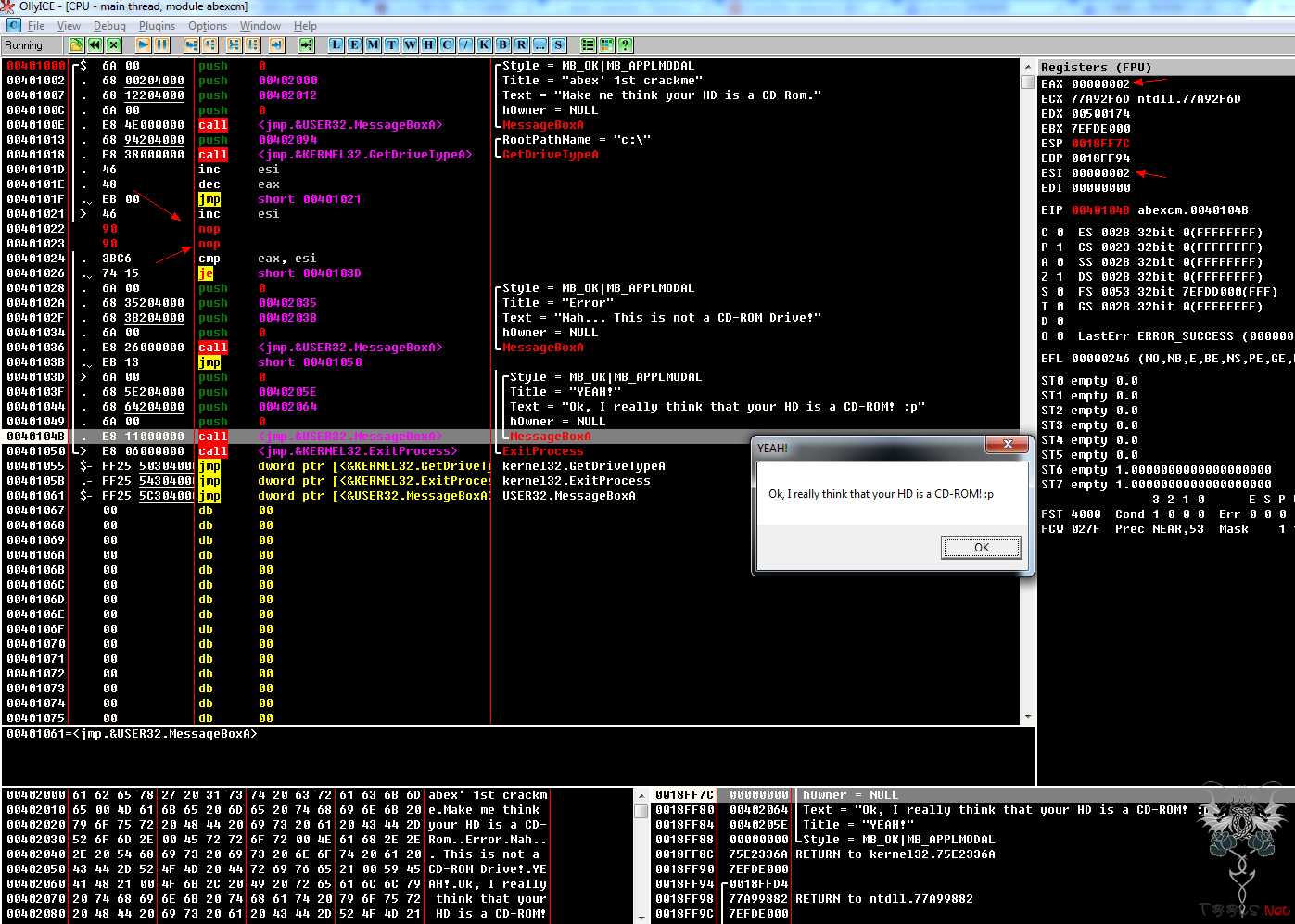
Task: Open the View menu
Action: [69, 26]
